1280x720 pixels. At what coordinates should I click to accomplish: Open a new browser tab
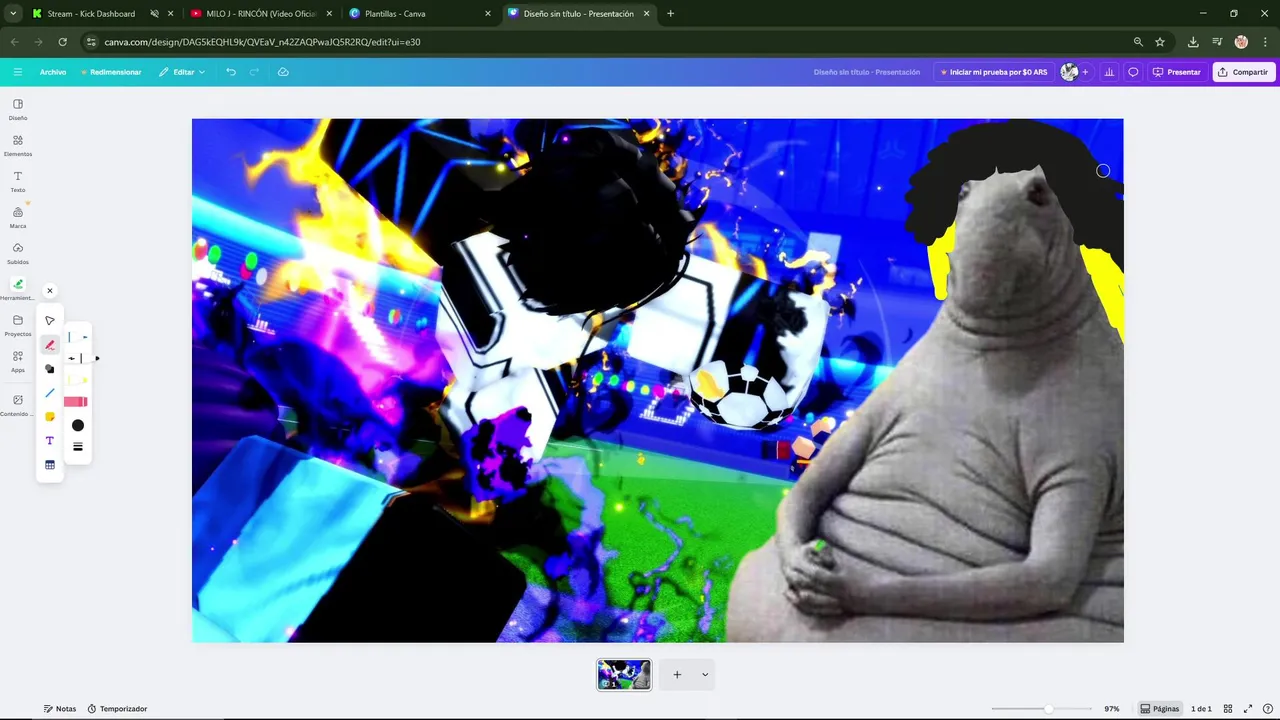(x=670, y=14)
